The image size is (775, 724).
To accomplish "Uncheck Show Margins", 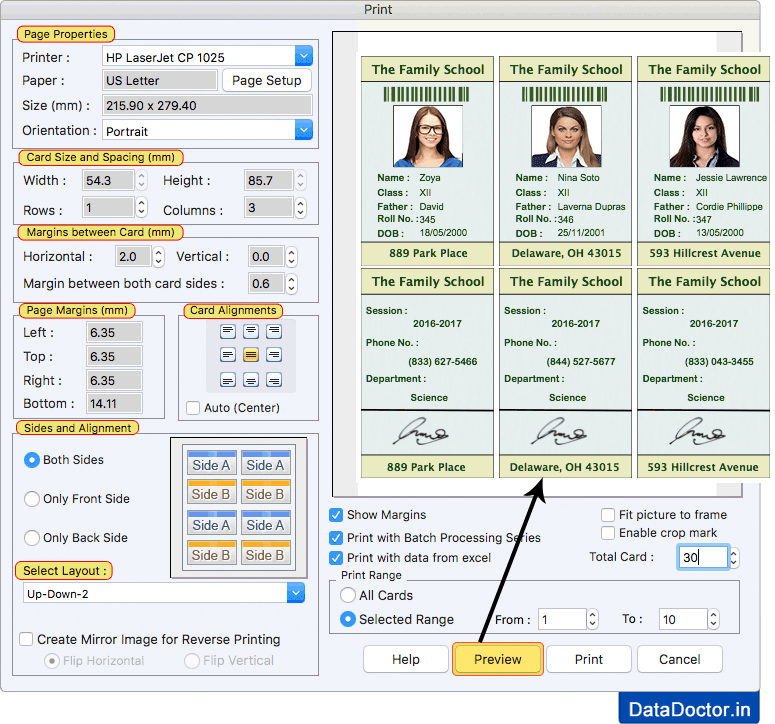I will (336, 515).
